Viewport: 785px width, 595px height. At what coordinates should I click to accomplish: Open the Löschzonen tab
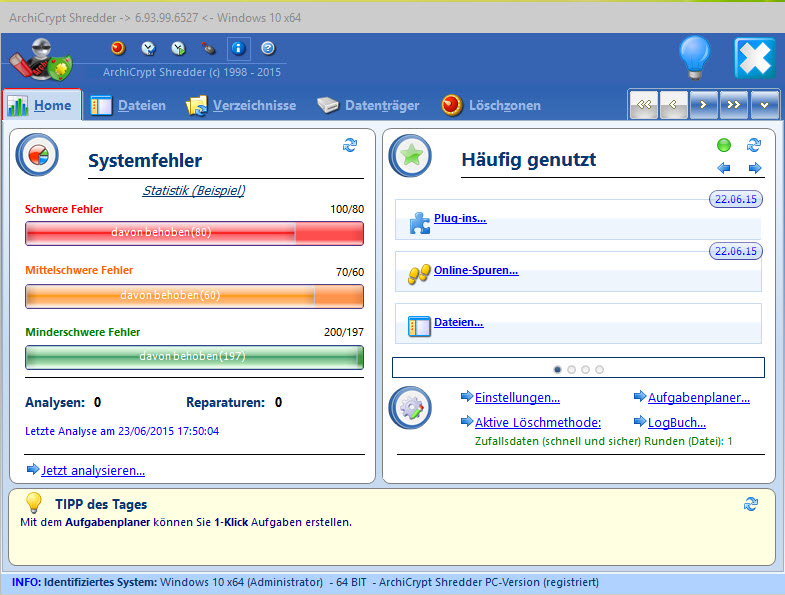click(491, 105)
